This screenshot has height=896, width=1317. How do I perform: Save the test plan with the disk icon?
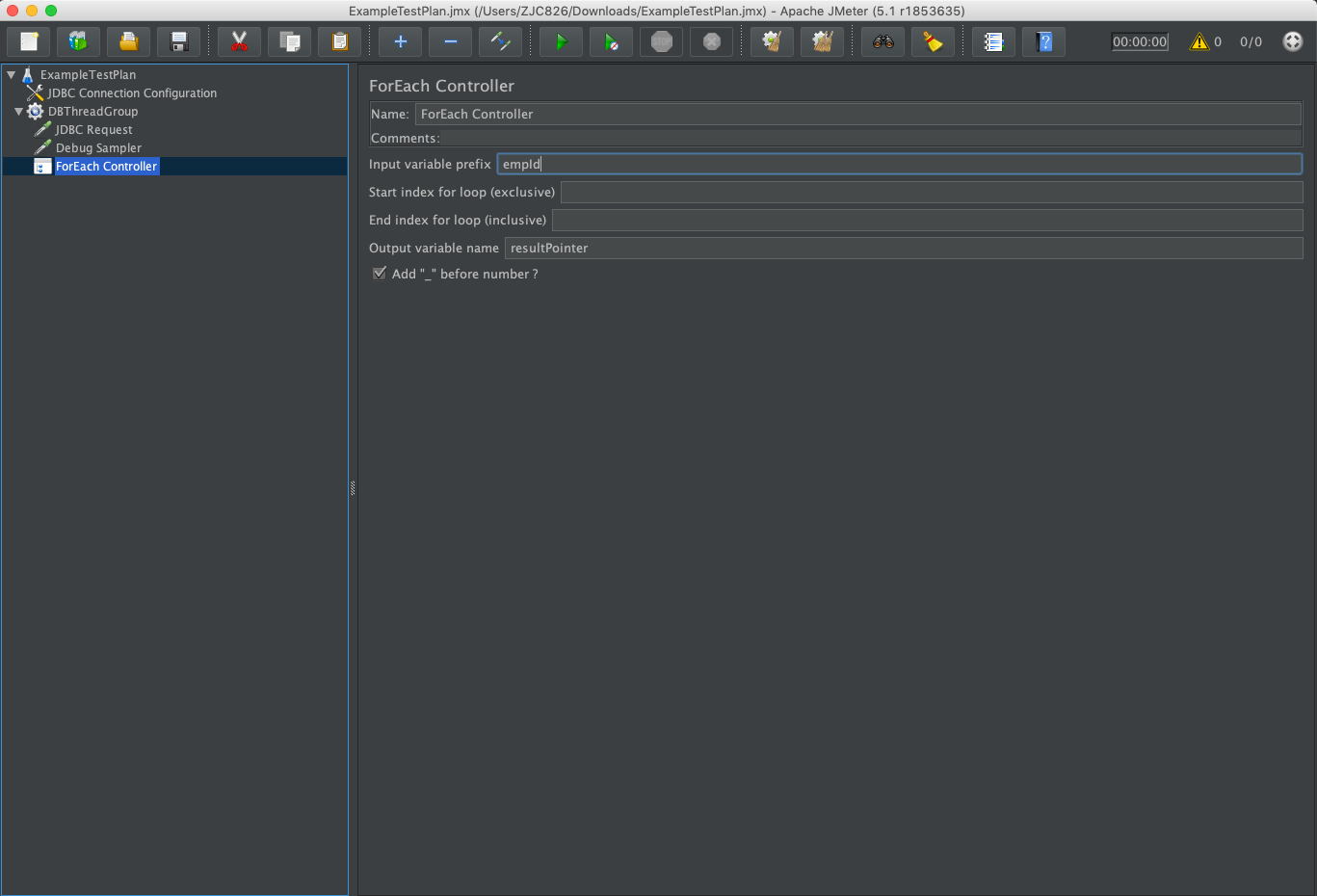click(179, 41)
